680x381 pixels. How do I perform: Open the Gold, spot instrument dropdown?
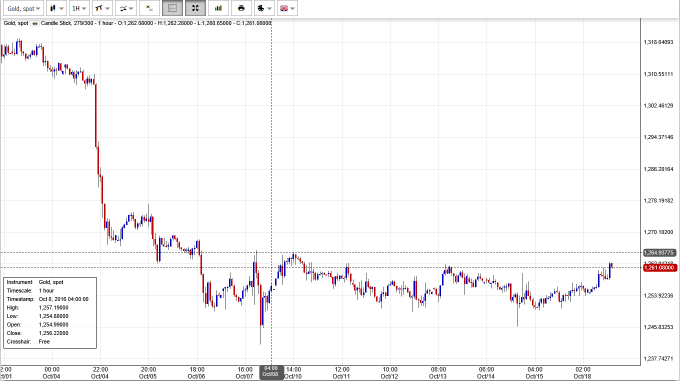(x=23, y=8)
